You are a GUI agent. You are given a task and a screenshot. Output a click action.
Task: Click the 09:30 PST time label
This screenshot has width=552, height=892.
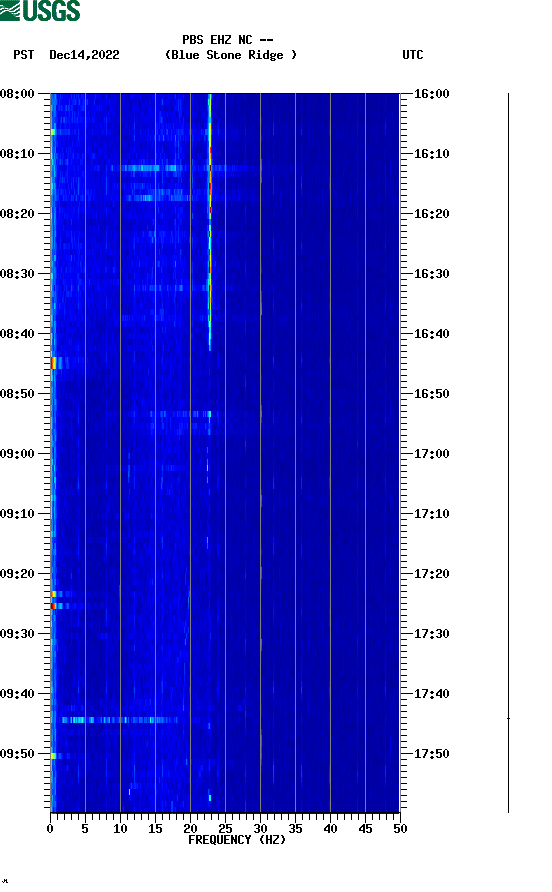(x=18, y=634)
